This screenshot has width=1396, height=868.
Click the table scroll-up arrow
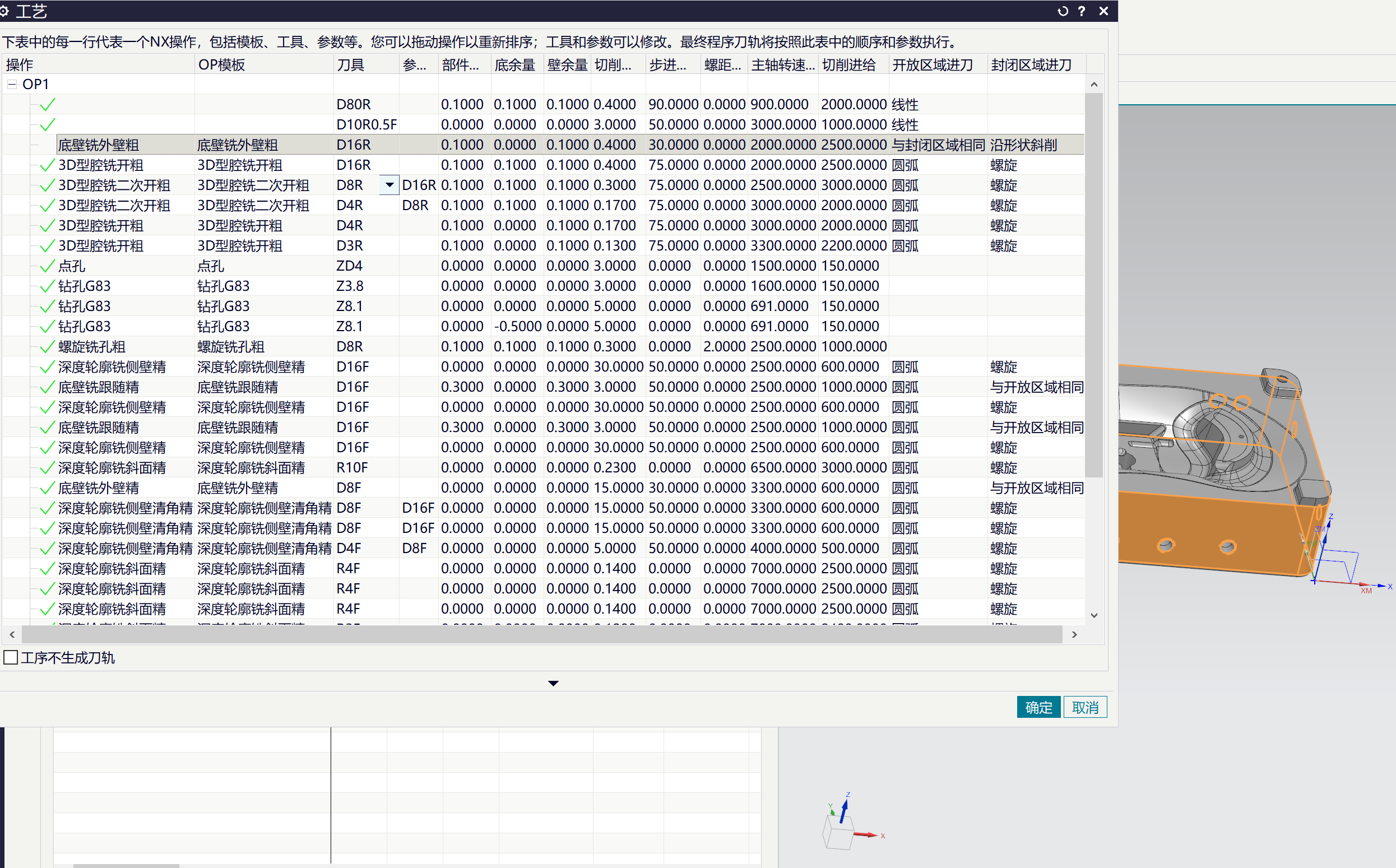(x=1094, y=85)
